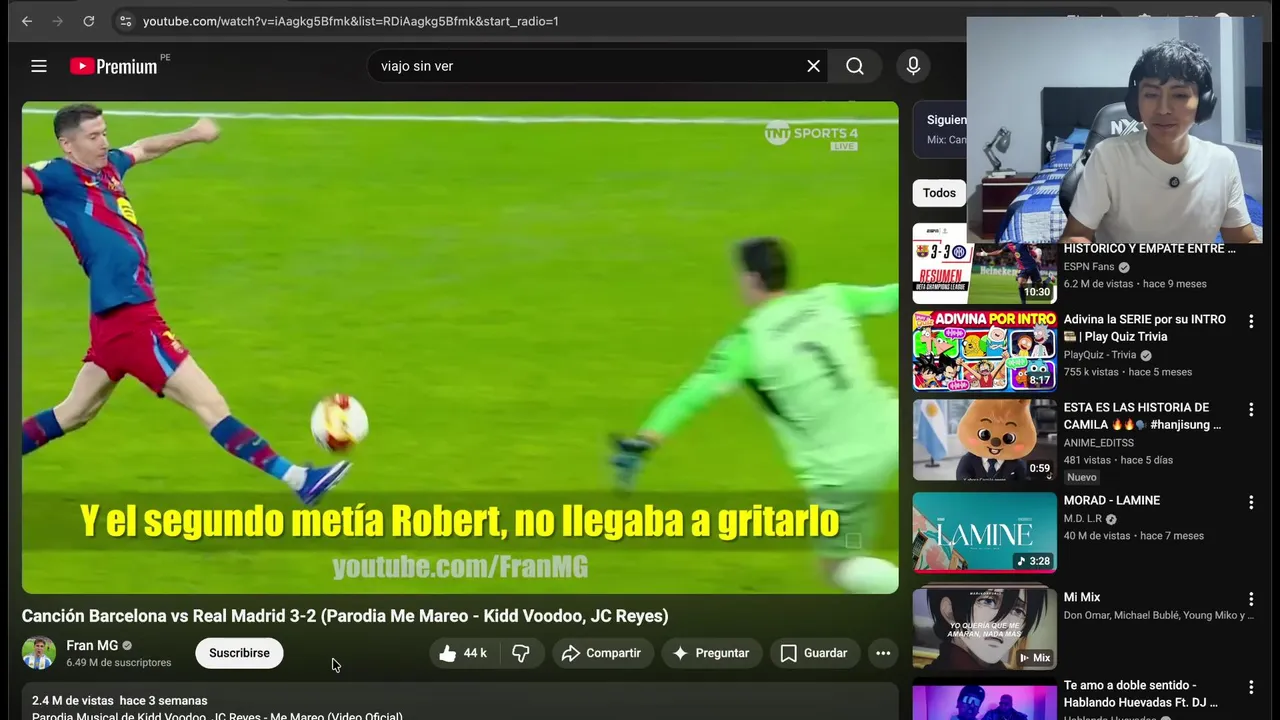
Task: Open Fran MG channel name link
Action: (x=92, y=645)
